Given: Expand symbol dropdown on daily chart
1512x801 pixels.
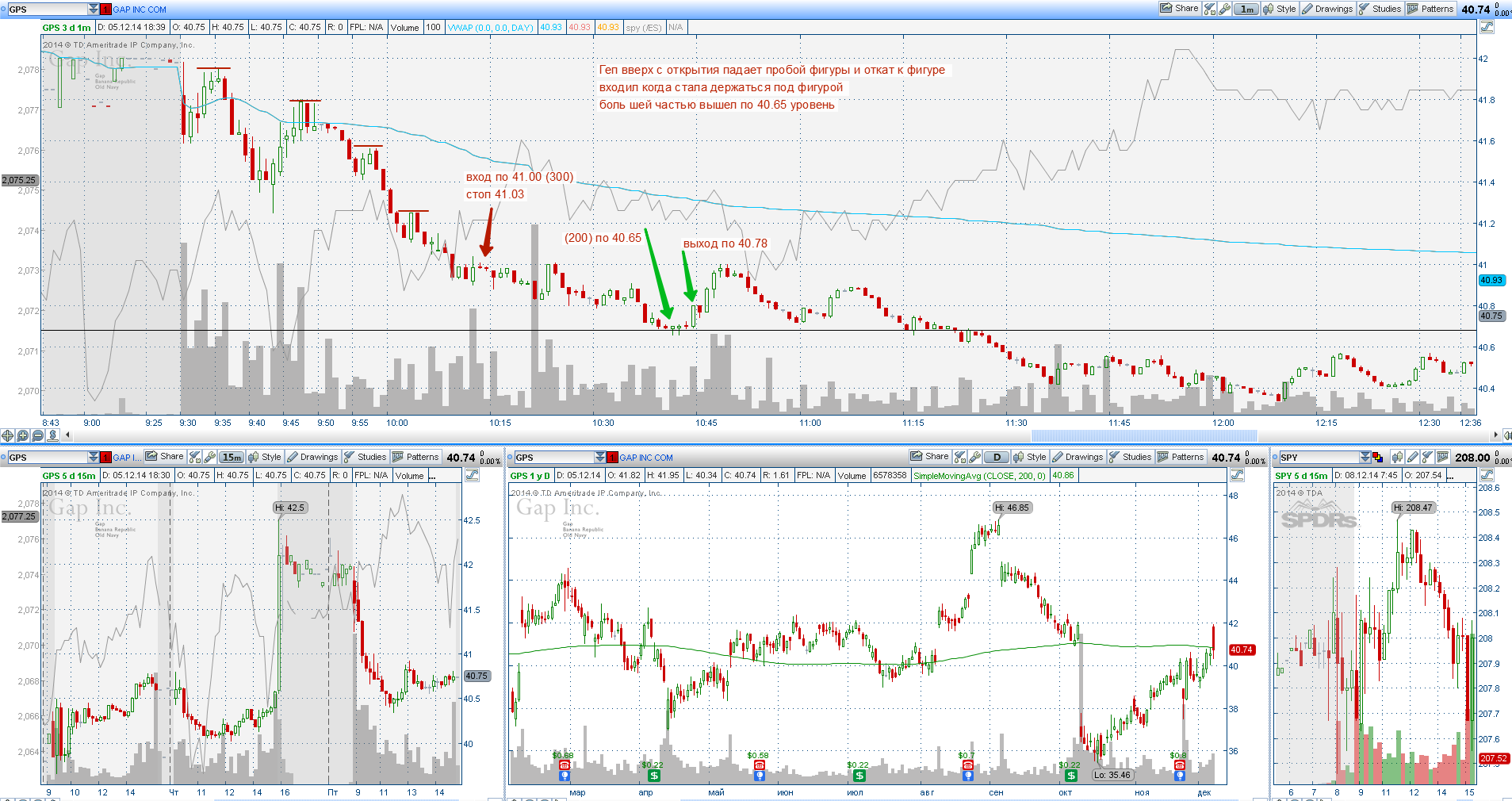Looking at the screenshot, I should tap(600, 458).
